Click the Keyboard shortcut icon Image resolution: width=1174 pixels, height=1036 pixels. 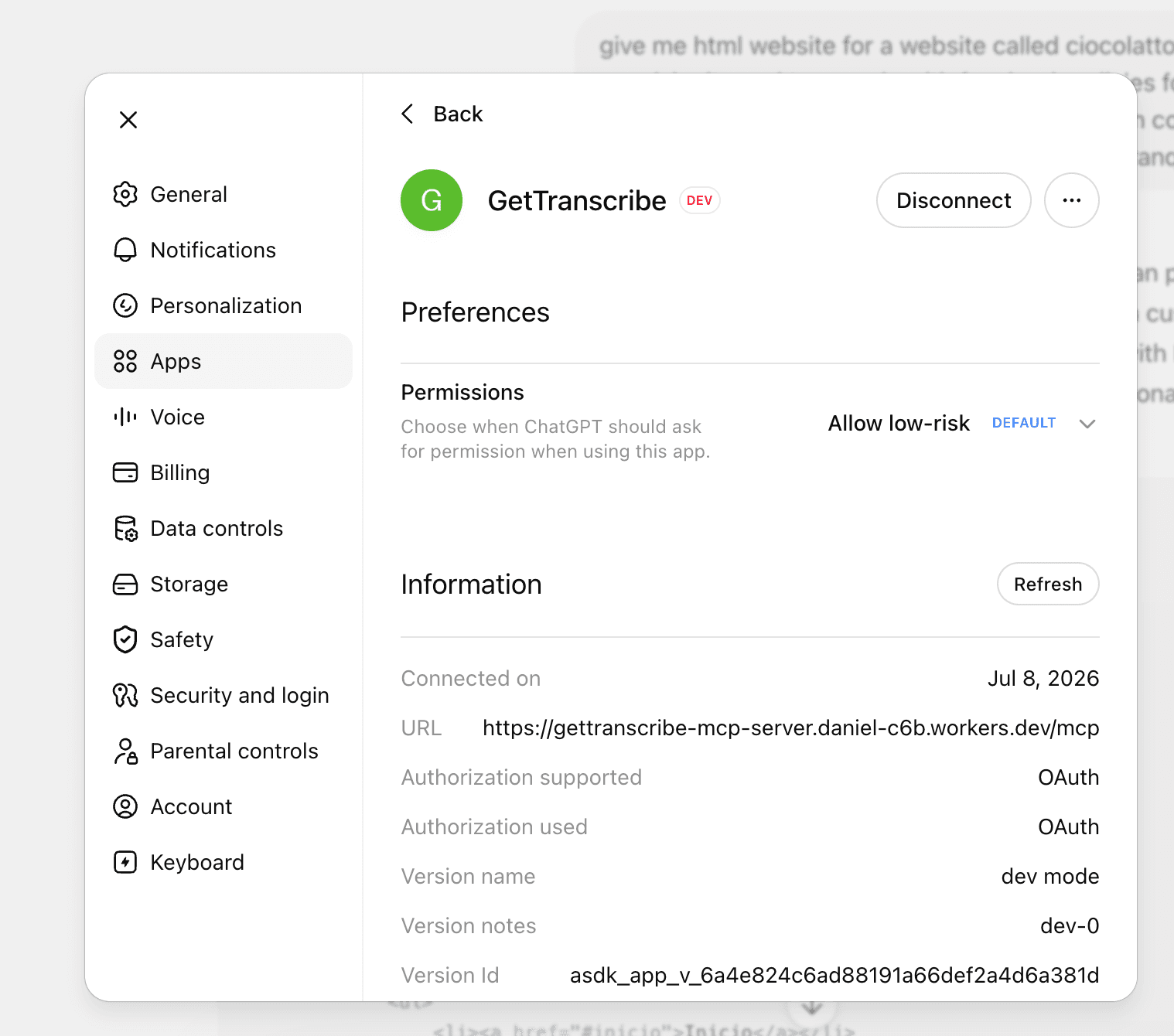pyautogui.click(x=125, y=862)
